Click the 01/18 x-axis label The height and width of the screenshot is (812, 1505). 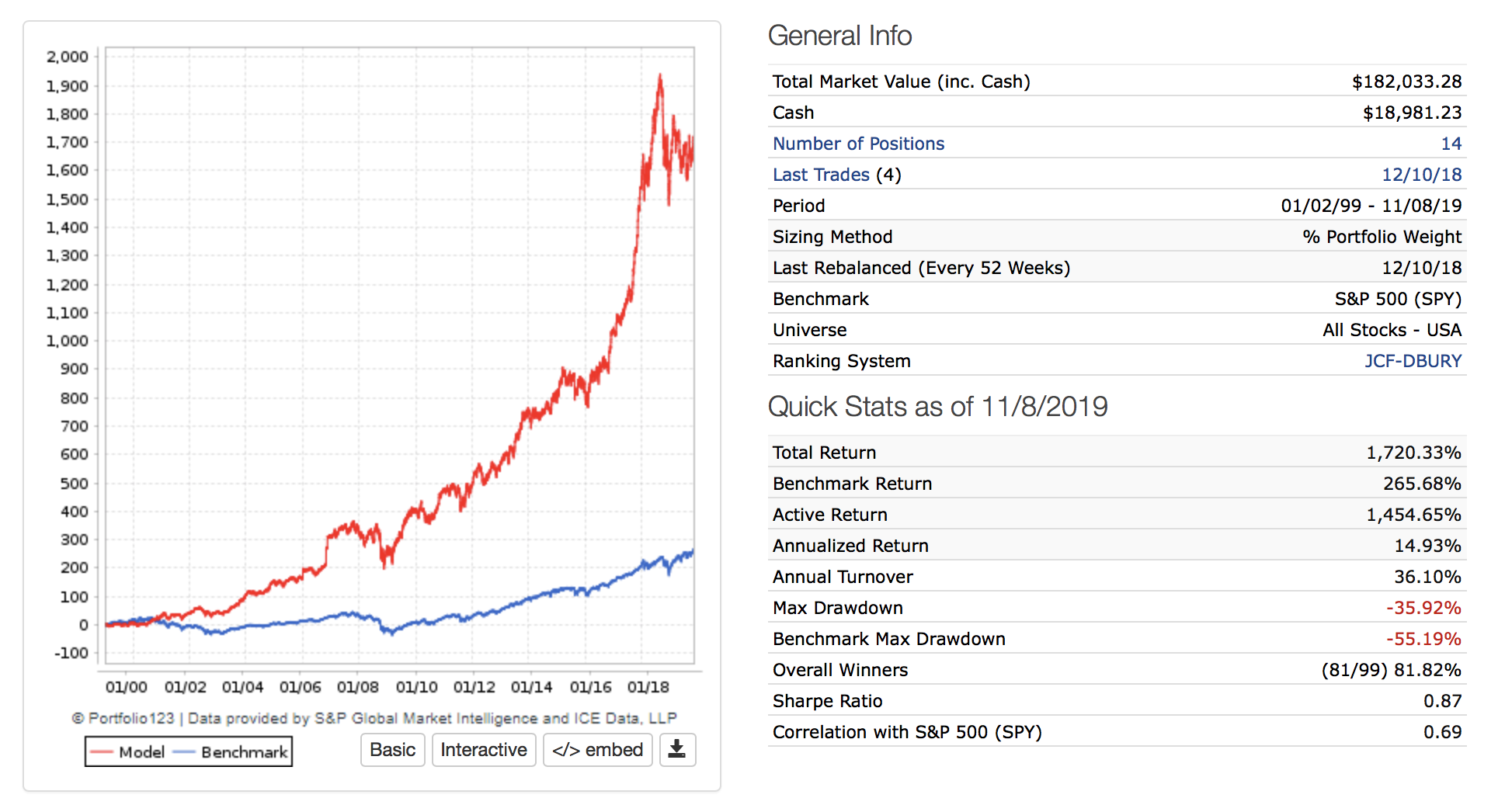[648, 687]
